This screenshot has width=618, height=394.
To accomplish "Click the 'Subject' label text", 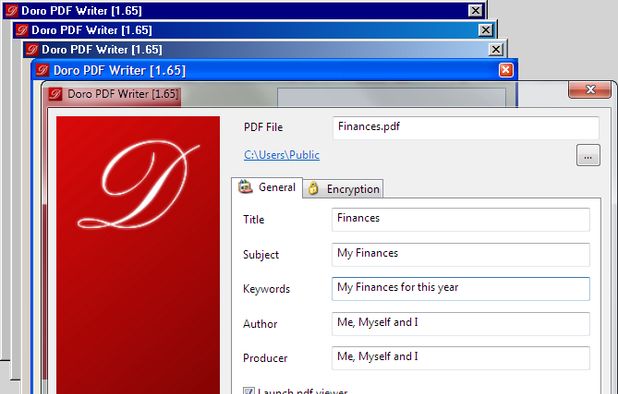I will point(261,255).
